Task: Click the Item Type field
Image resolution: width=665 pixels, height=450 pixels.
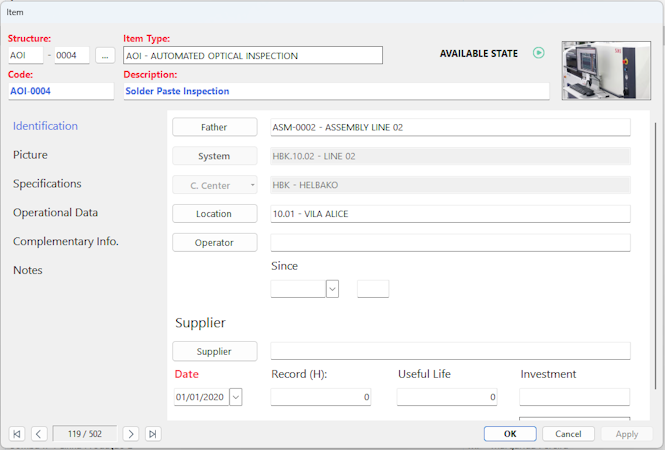Action: [253, 56]
